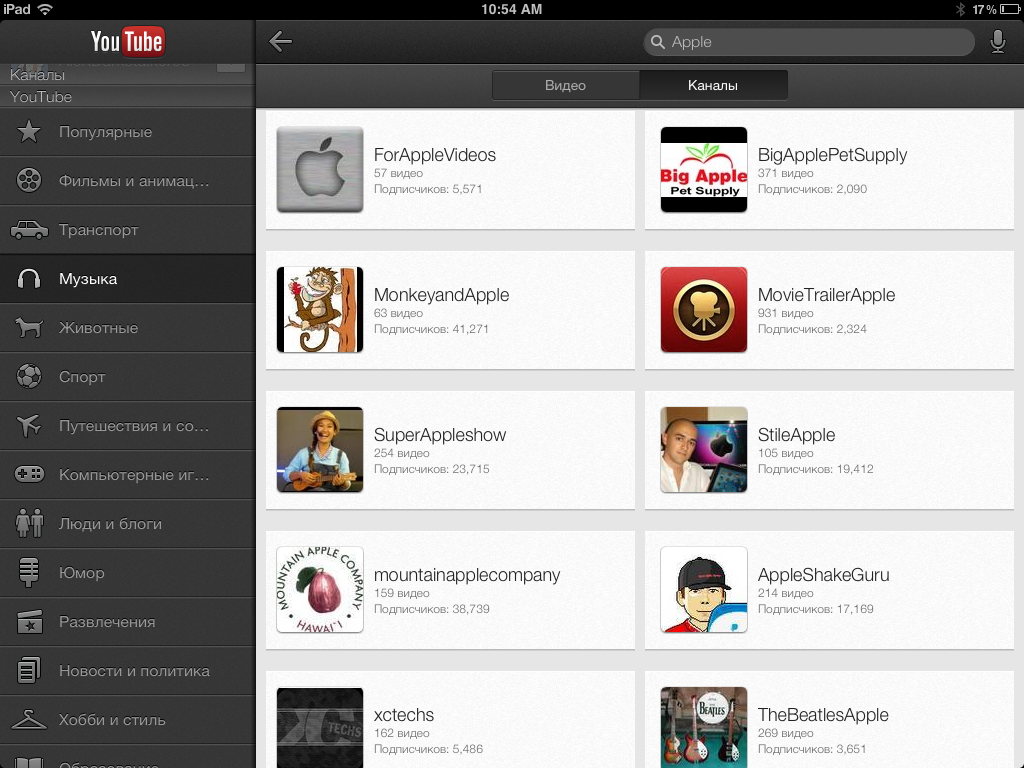
Task: Tap the airplane Путешествия icon
Action: tap(29, 426)
